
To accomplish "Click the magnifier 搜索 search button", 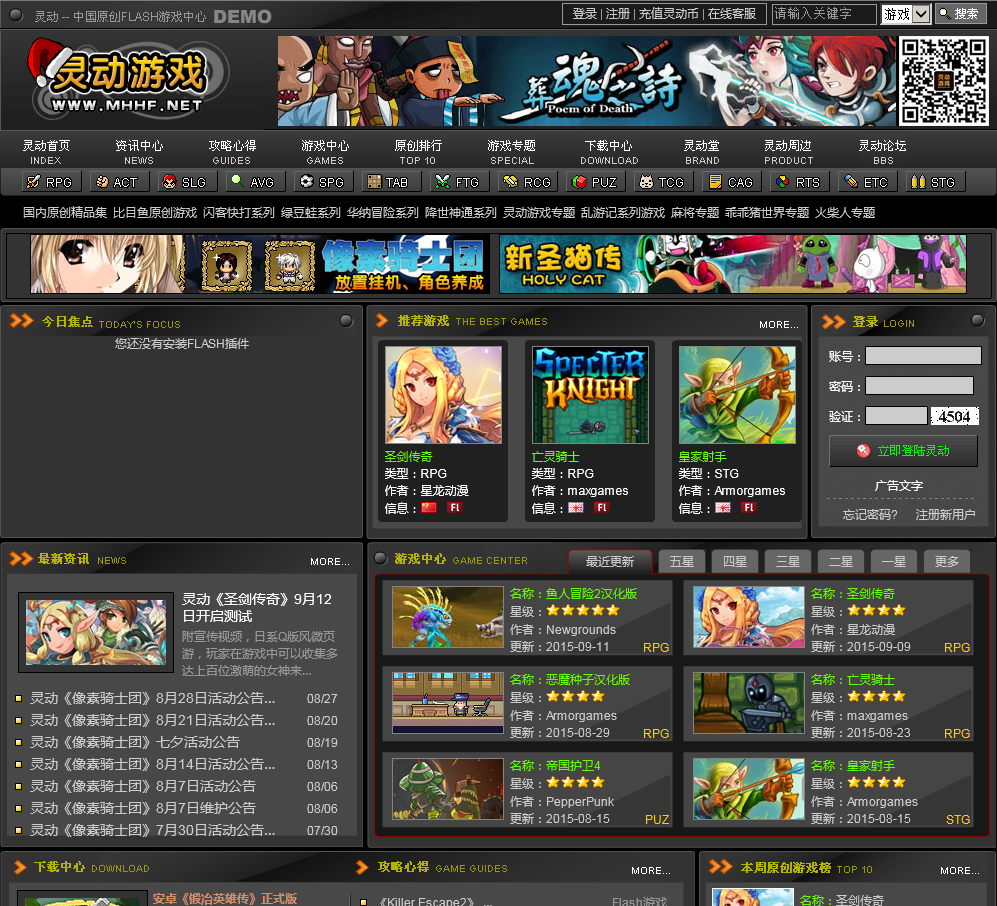I will click(959, 13).
